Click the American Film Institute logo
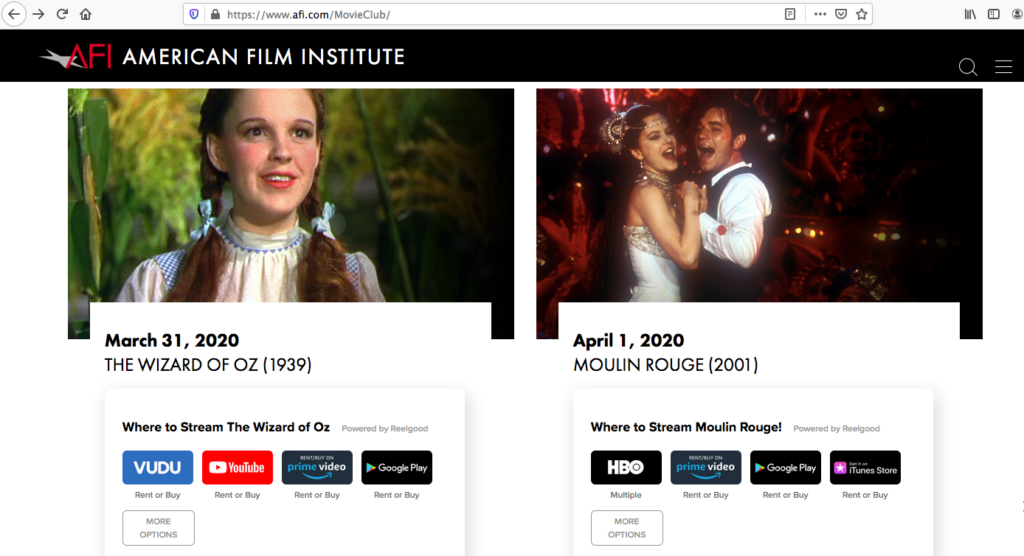The height and width of the screenshot is (556, 1024). click(222, 57)
